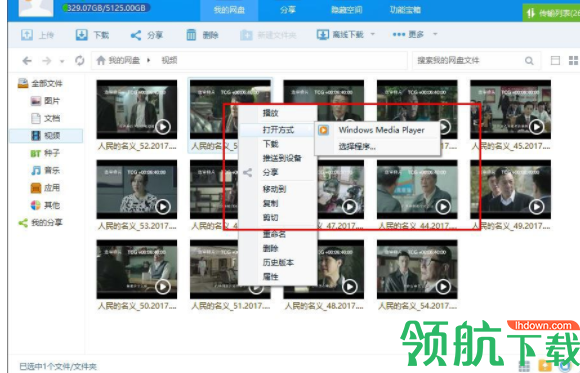Choose 历史版本 in the context menu
580x373 pixels.
tap(277, 262)
